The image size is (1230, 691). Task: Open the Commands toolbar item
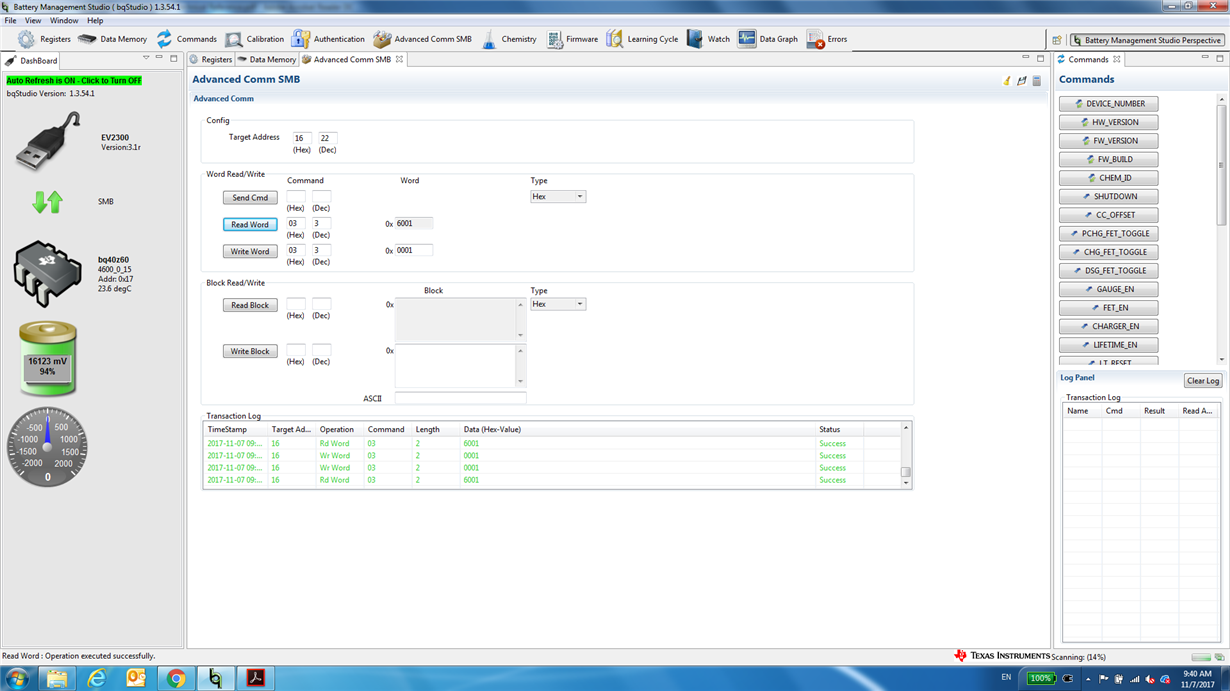186,39
